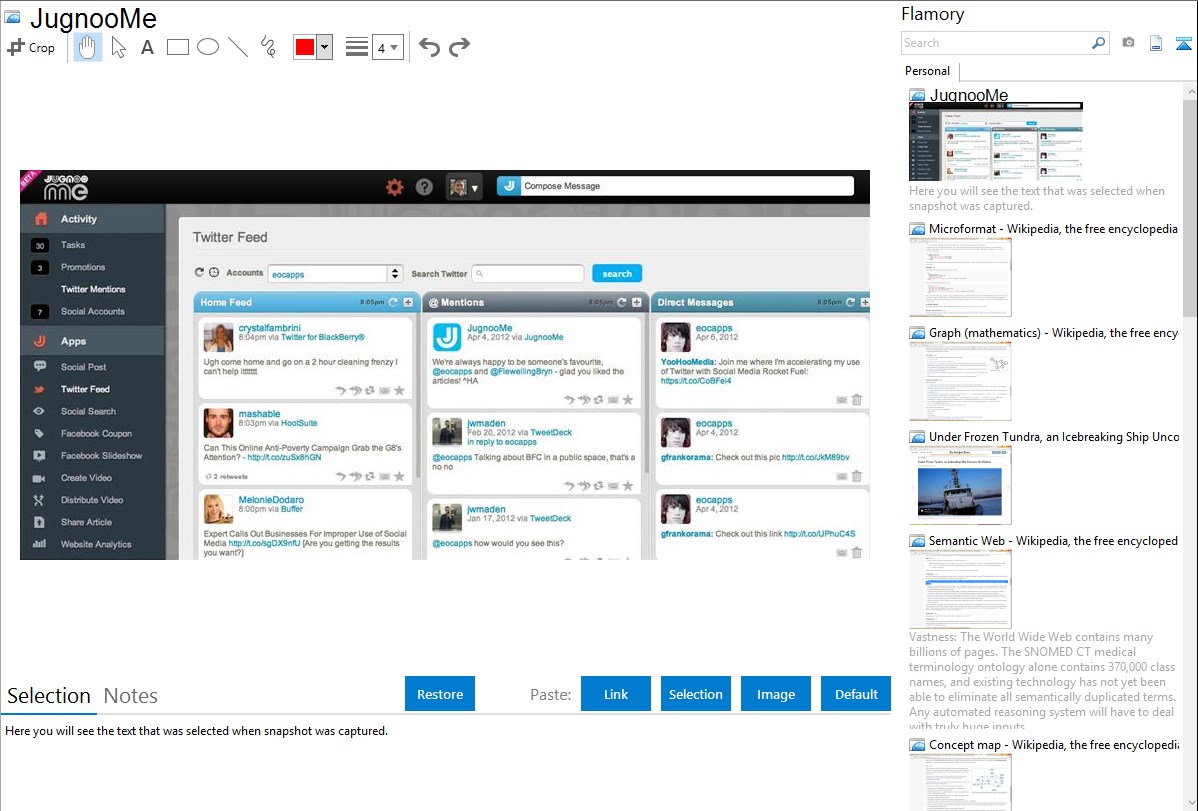The height and width of the screenshot is (811, 1198).
Task: Open Tasks in the JugnooMe sidebar
Action: (x=73, y=245)
